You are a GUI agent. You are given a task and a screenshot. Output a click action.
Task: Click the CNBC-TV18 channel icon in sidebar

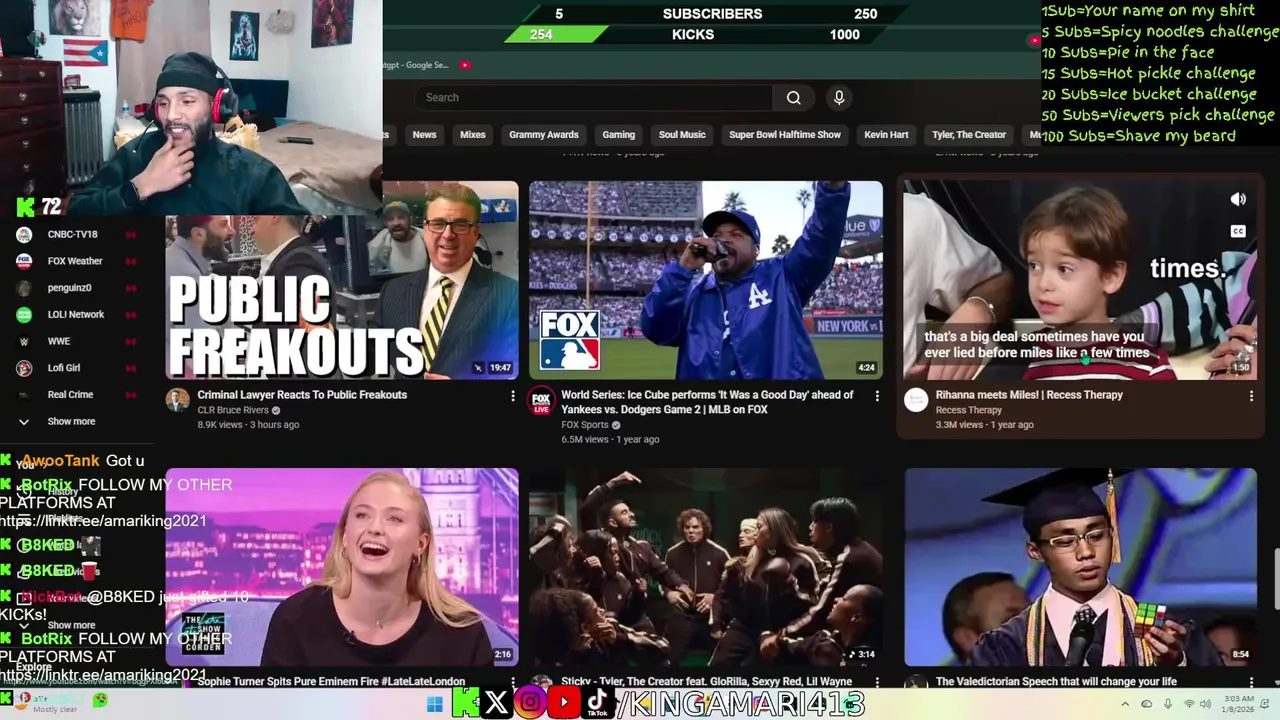[24, 234]
